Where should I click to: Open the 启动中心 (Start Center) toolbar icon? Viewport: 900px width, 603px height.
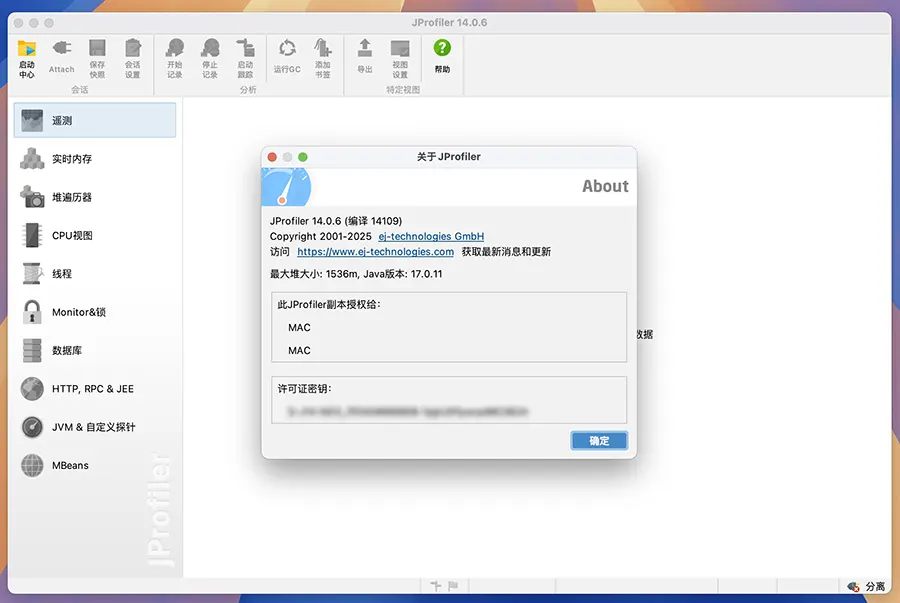tap(27, 50)
